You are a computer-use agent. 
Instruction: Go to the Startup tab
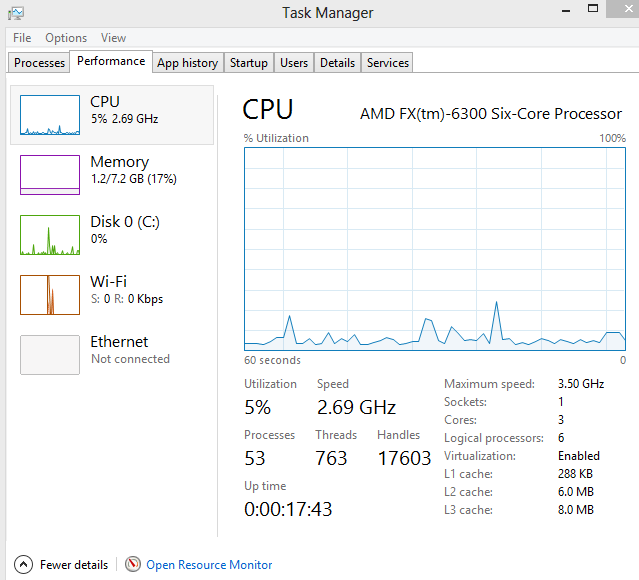(248, 63)
